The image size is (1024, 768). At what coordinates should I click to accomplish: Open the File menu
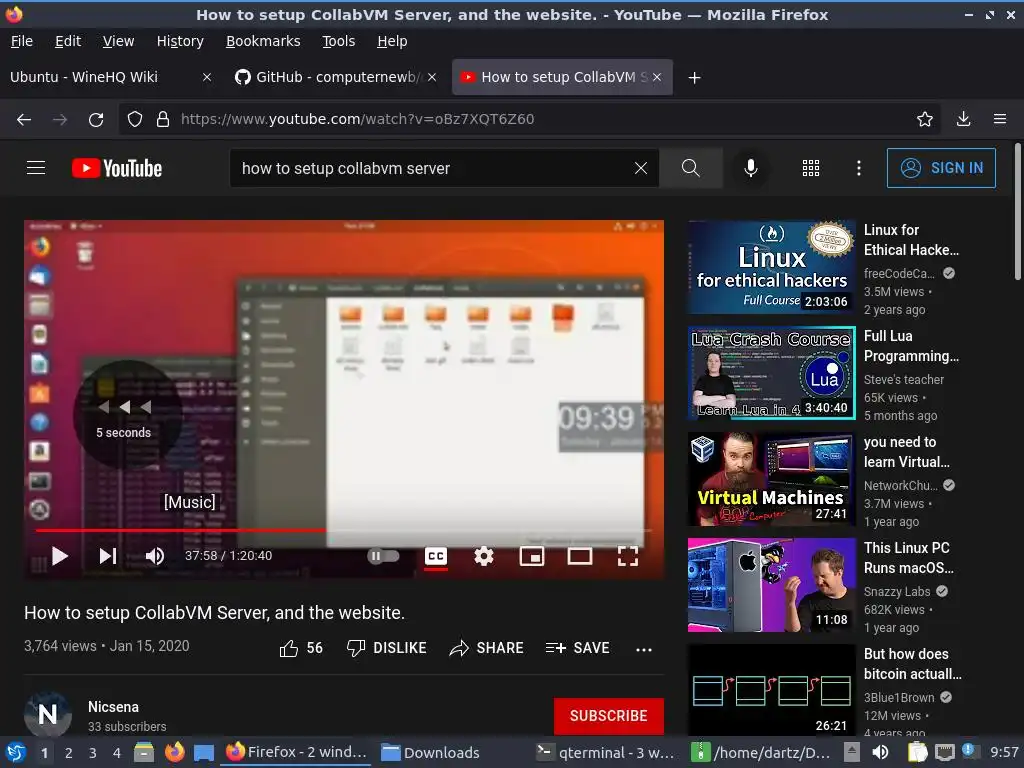[22, 41]
